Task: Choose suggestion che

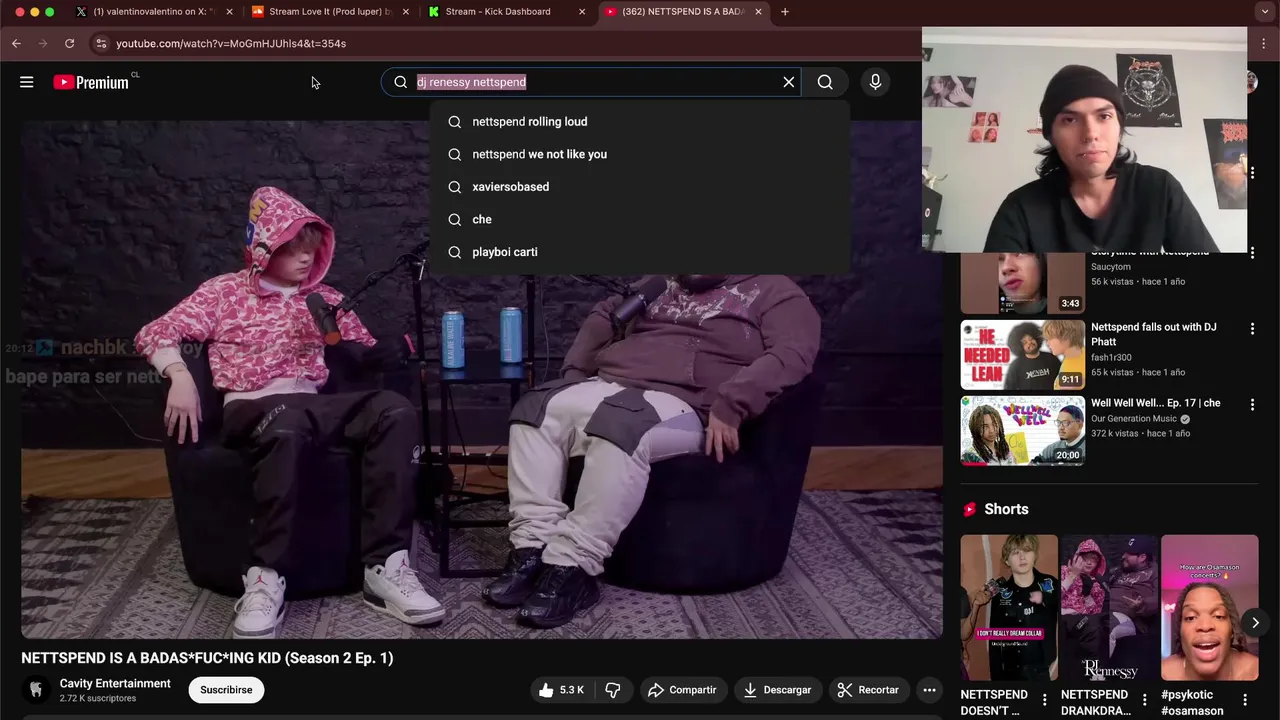Action: point(640,219)
